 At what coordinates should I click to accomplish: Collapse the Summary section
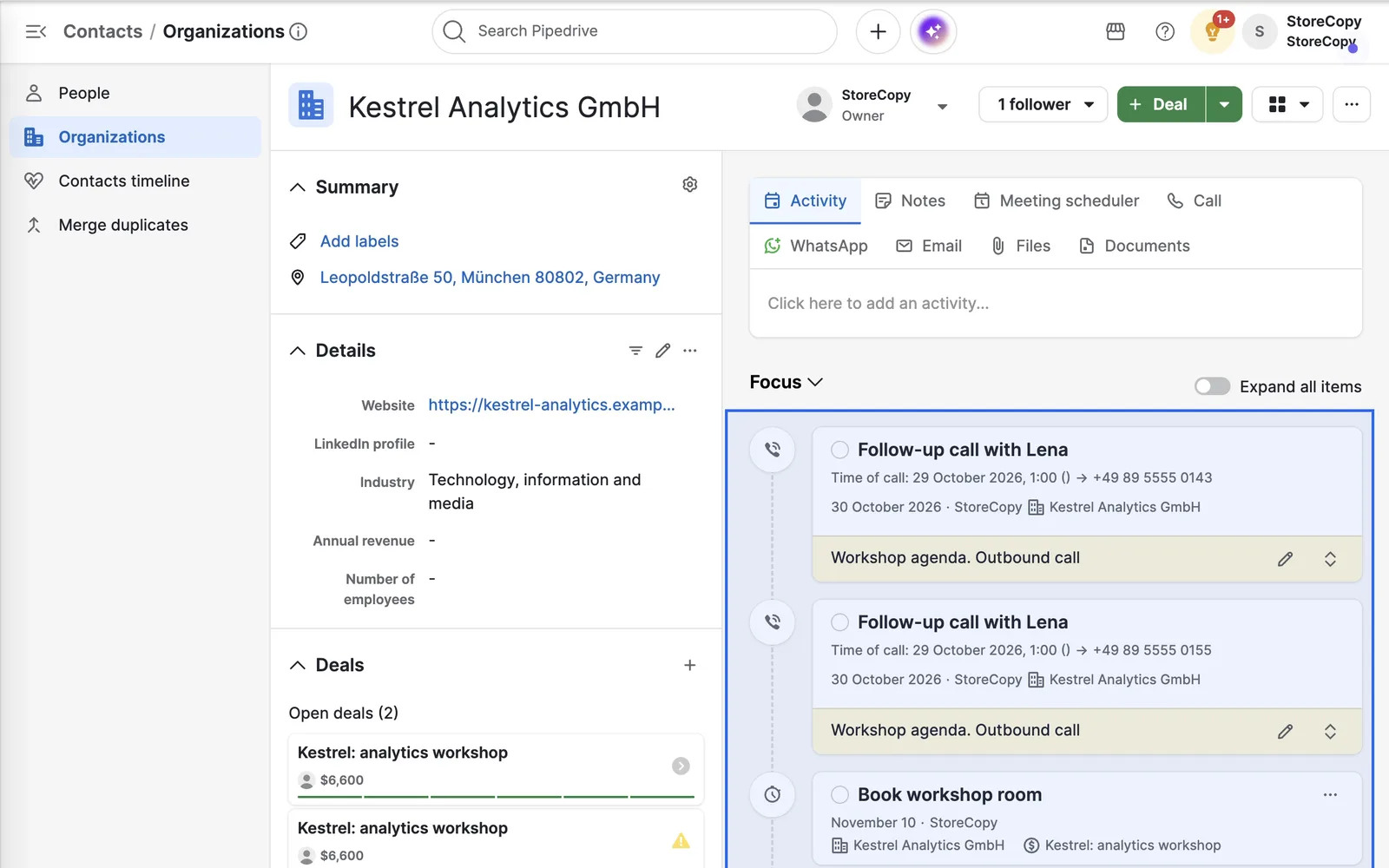tap(298, 187)
